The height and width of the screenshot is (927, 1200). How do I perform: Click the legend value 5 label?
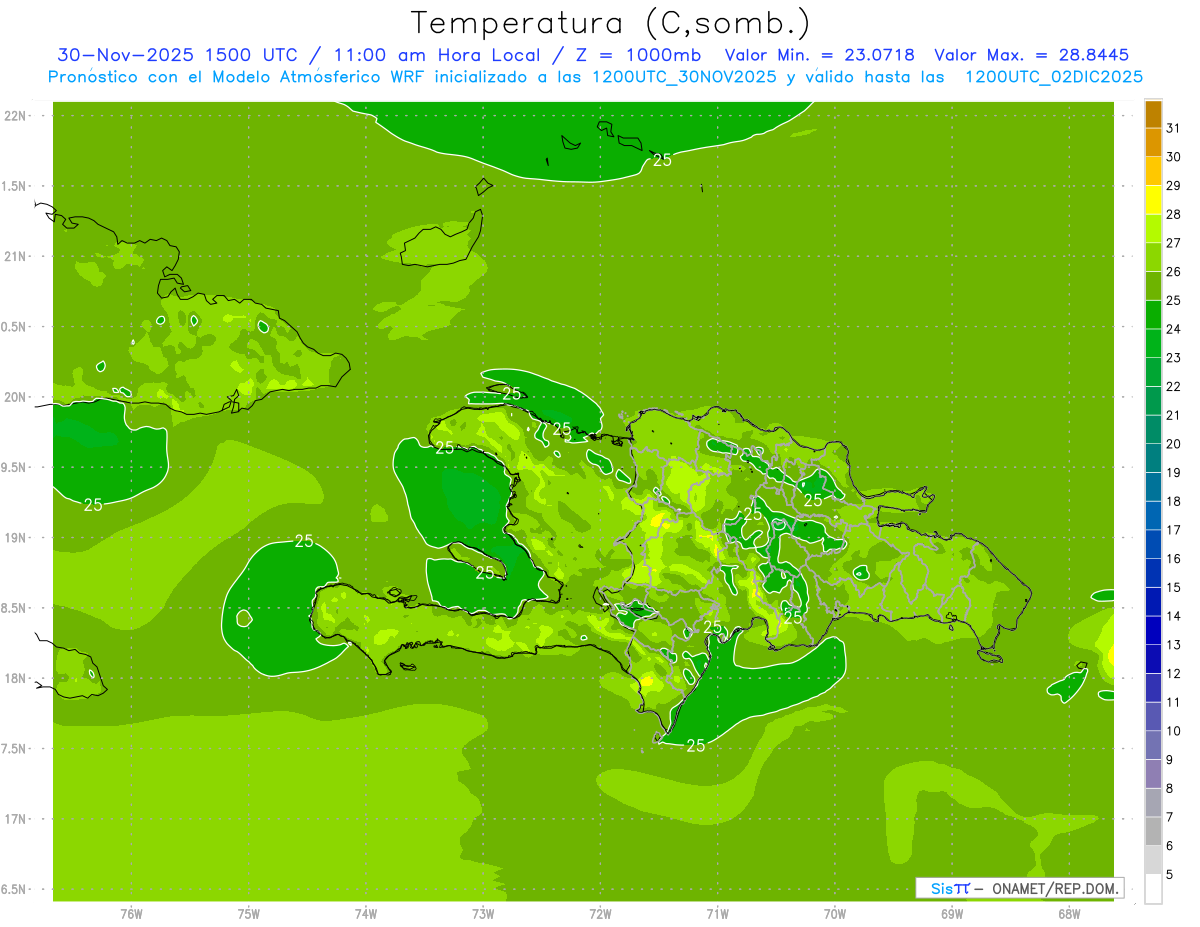(1170, 875)
